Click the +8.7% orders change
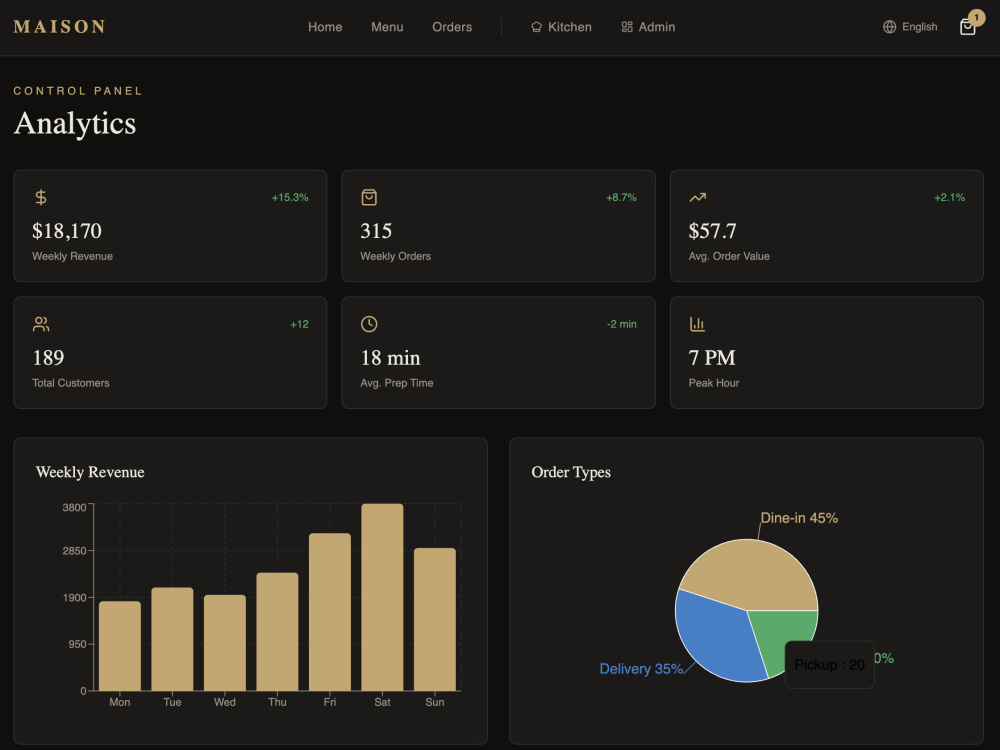Screen dimensions: 1000x750 click(621, 198)
